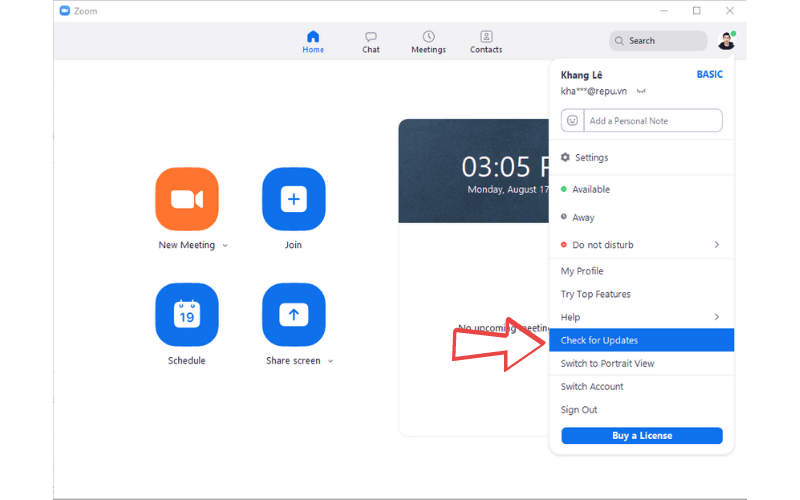
Task: Select Check for Updates menu item
Action: coord(599,341)
